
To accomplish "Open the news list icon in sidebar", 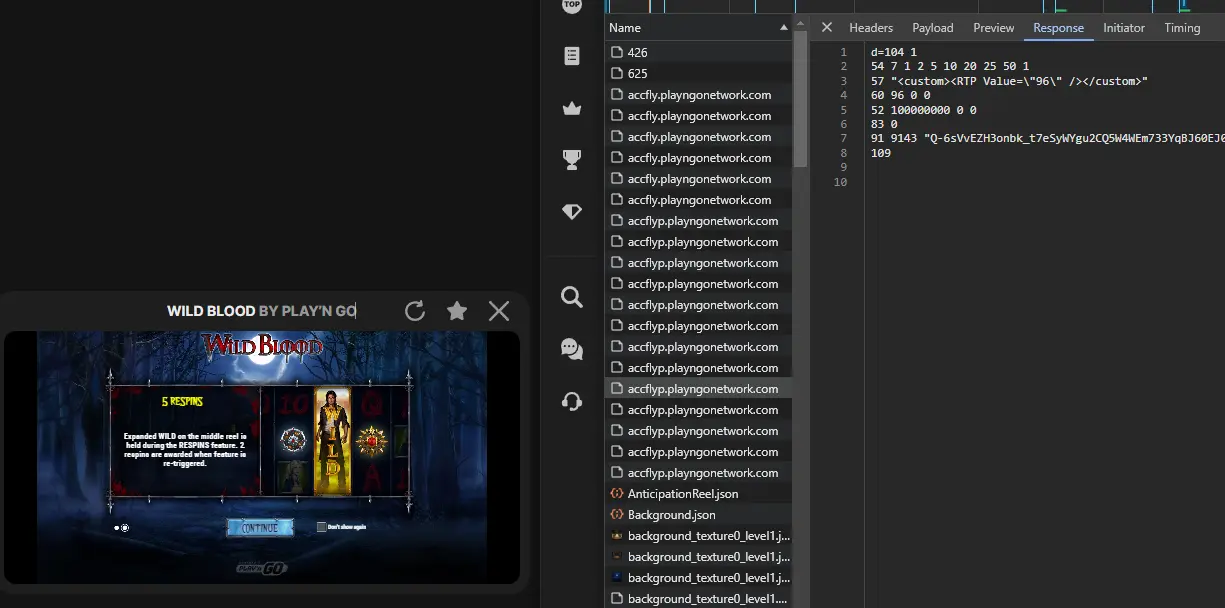I will coord(572,56).
